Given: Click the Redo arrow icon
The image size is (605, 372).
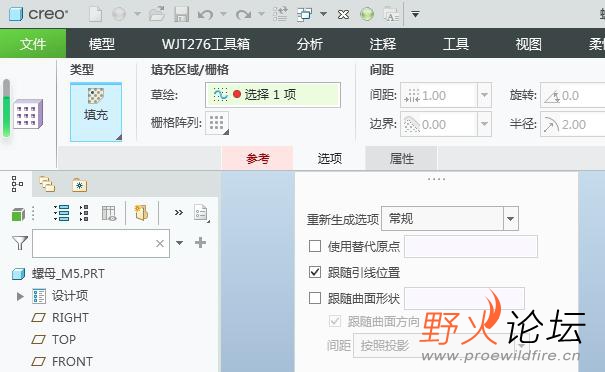Looking at the screenshot, I should tap(243, 15).
